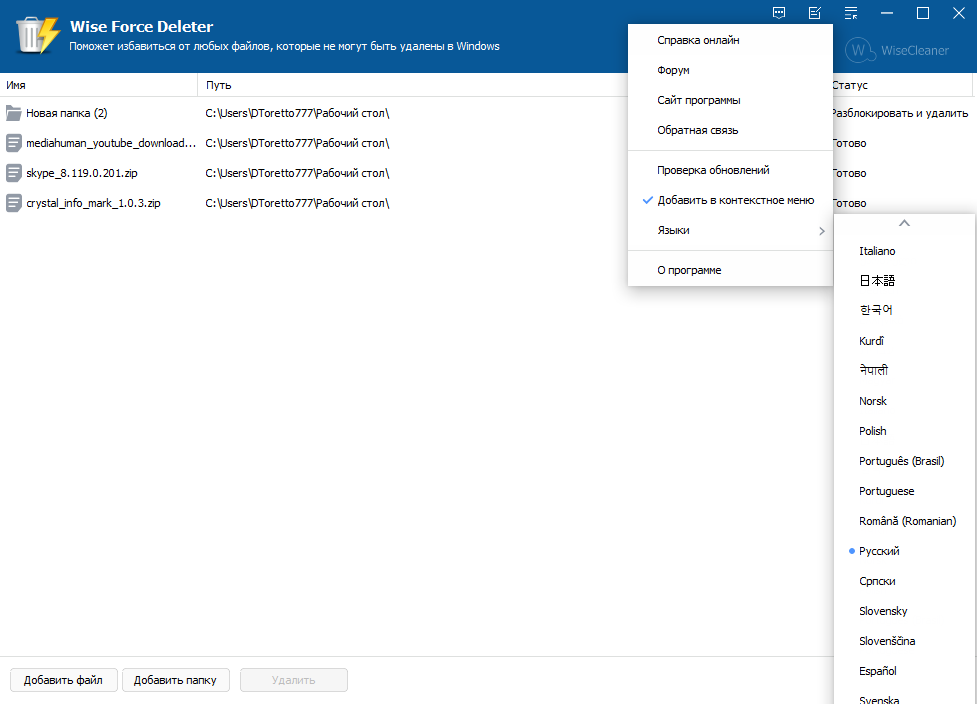Click the feedback chat bubble icon
The width and height of the screenshot is (977, 704).
click(x=779, y=13)
